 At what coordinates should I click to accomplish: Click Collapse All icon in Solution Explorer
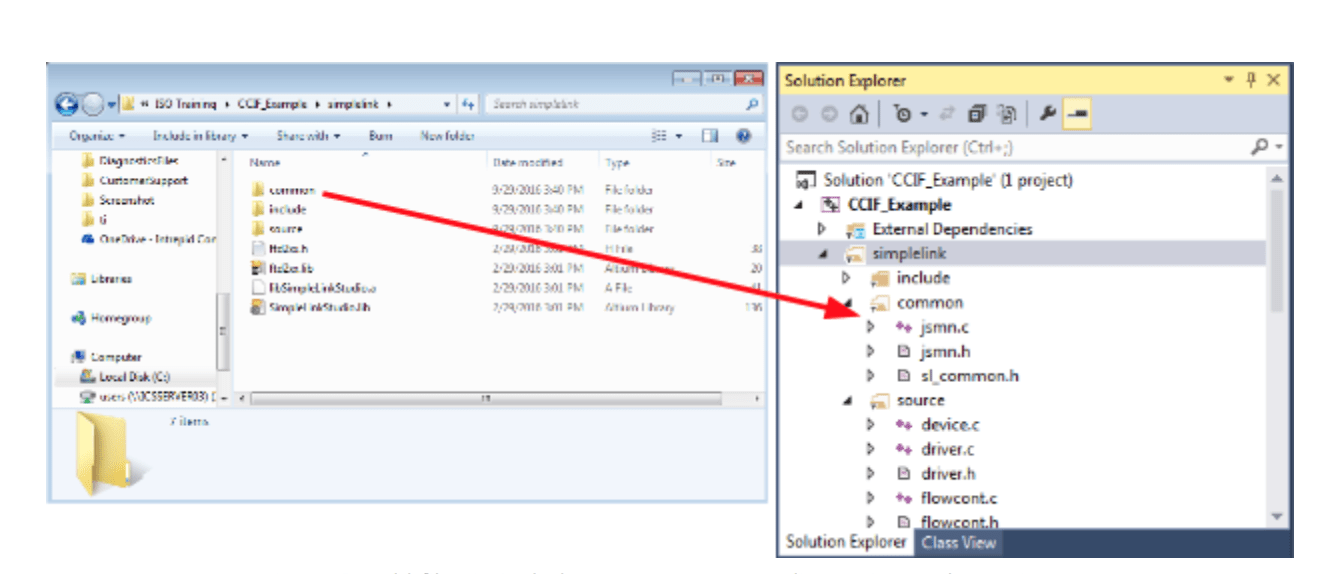[x=977, y=114]
